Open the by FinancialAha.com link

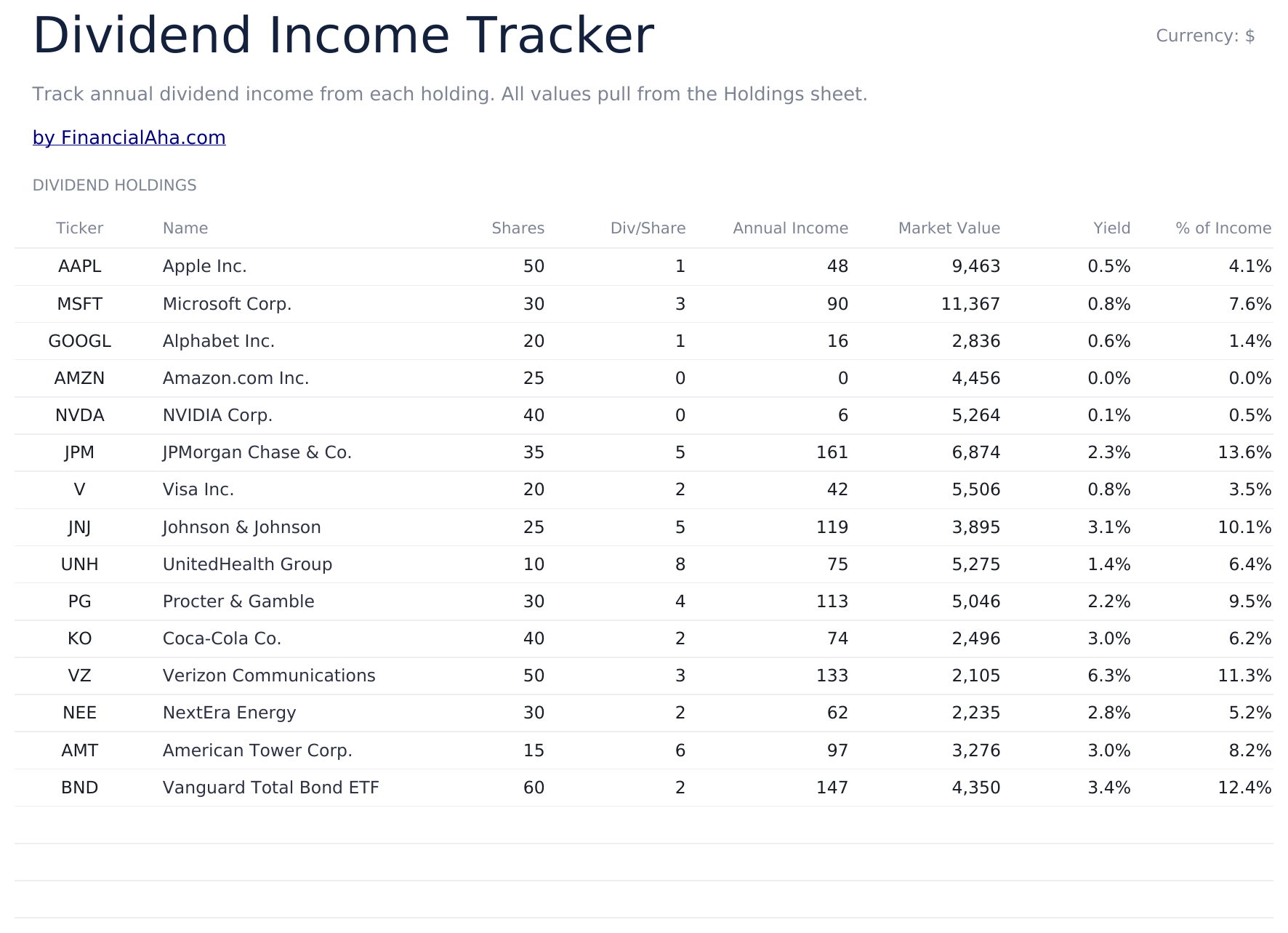click(129, 137)
